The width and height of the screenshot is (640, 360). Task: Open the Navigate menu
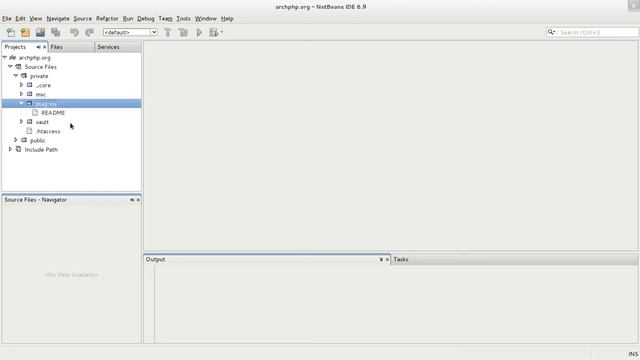tap(58, 18)
